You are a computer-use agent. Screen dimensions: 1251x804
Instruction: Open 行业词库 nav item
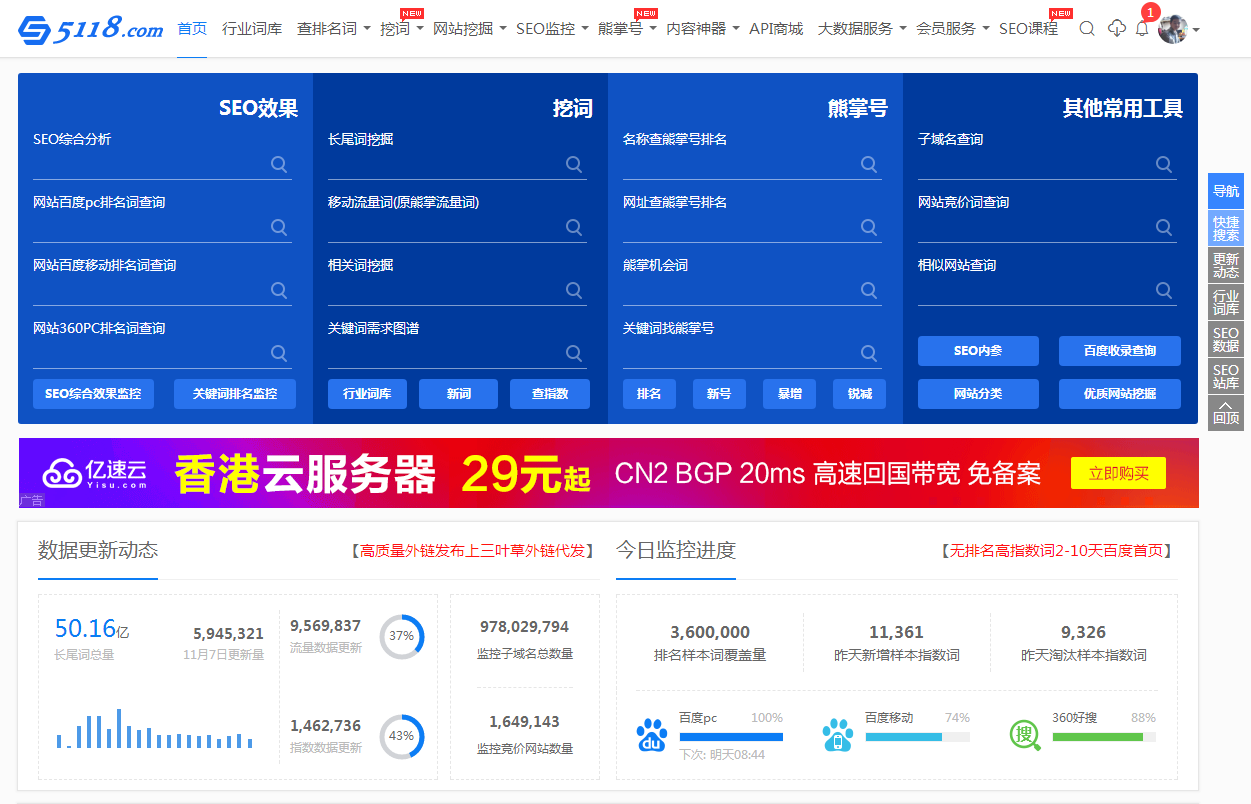[252, 29]
